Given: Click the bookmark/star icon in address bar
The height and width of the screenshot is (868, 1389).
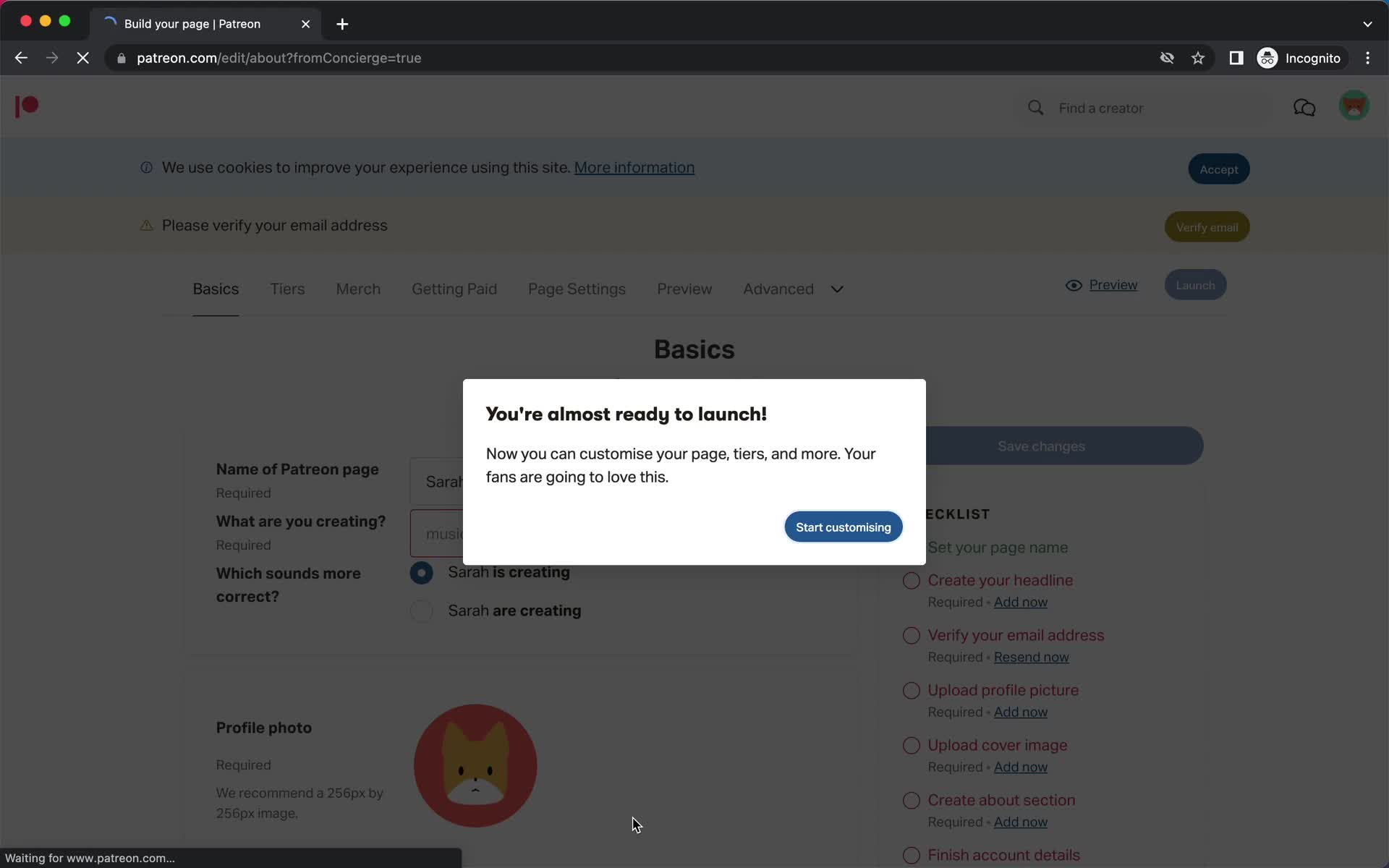Looking at the screenshot, I should pyautogui.click(x=1197, y=57).
